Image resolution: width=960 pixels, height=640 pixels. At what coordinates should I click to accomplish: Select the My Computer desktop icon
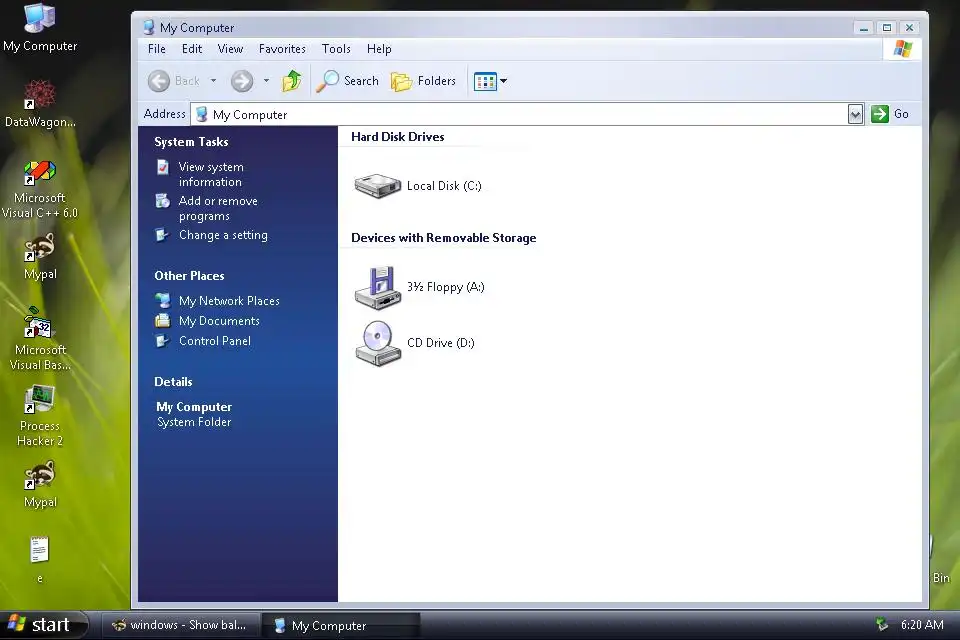click(40, 28)
